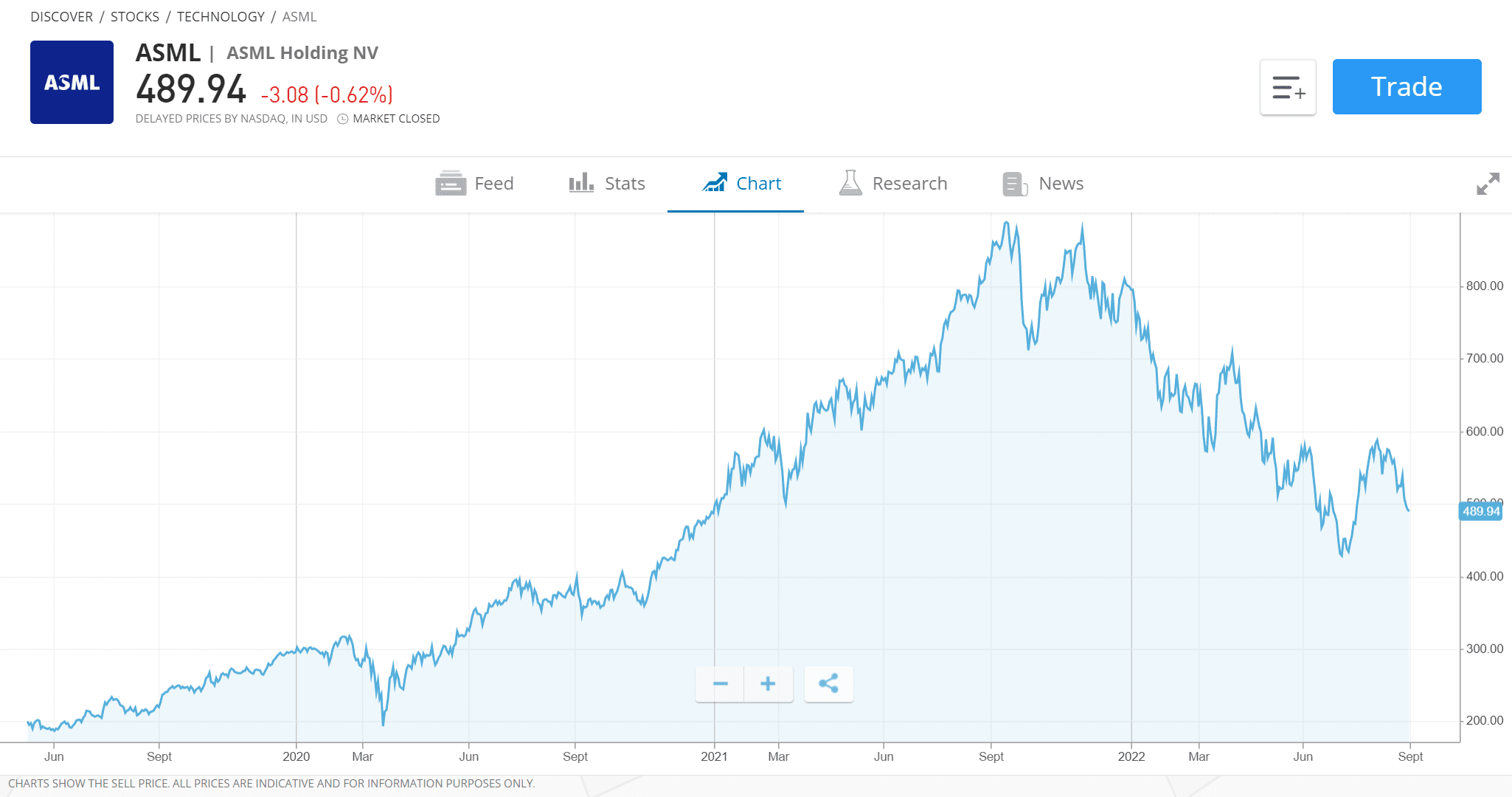Zoom out on the chart
1512x797 pixels.
point(719,684)
